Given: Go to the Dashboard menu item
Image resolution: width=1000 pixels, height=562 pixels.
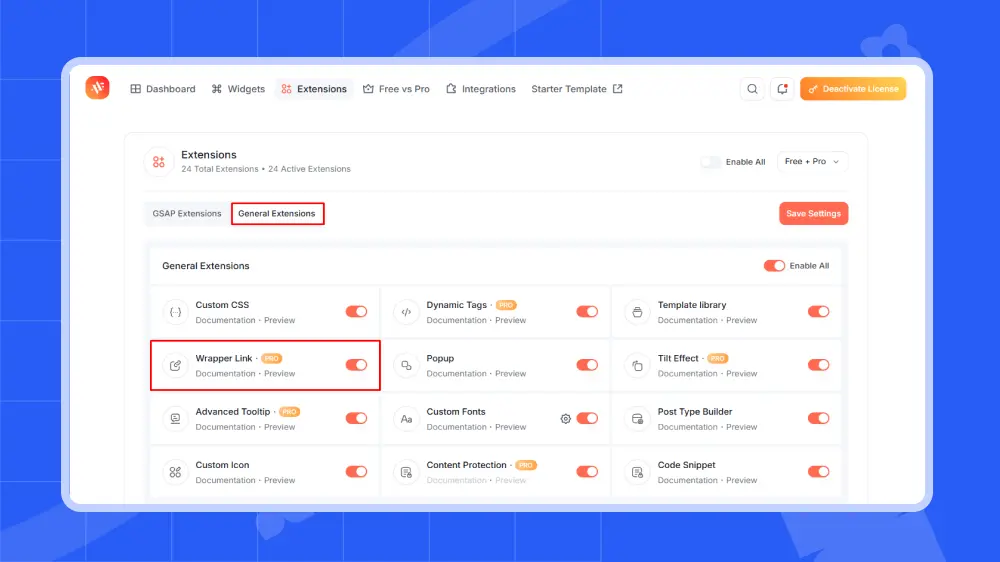Looking at the screenshot, I should pyautogui.click(x=163, y=89).
